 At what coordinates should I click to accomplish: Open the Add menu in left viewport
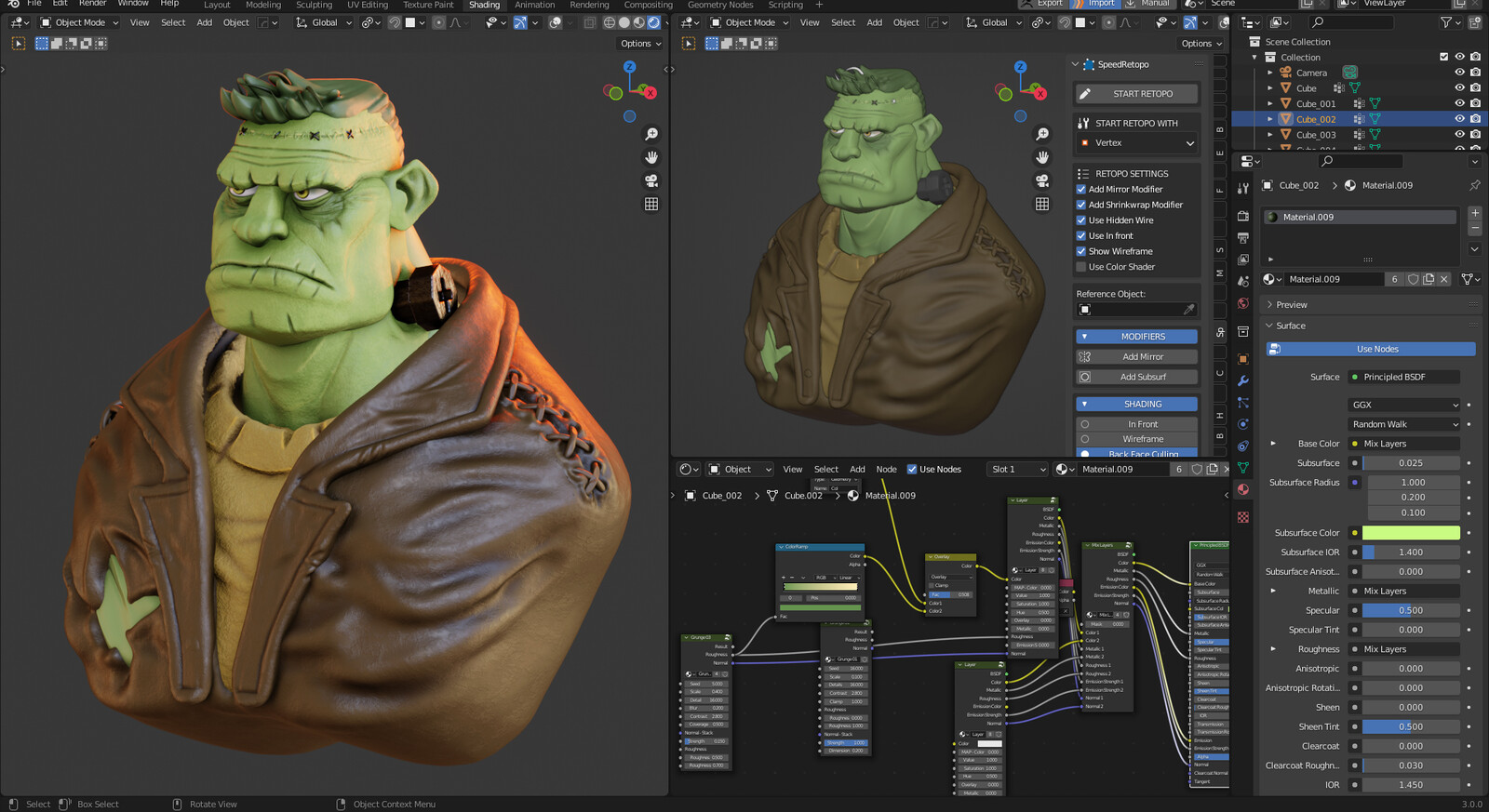[x=205, y=22]
